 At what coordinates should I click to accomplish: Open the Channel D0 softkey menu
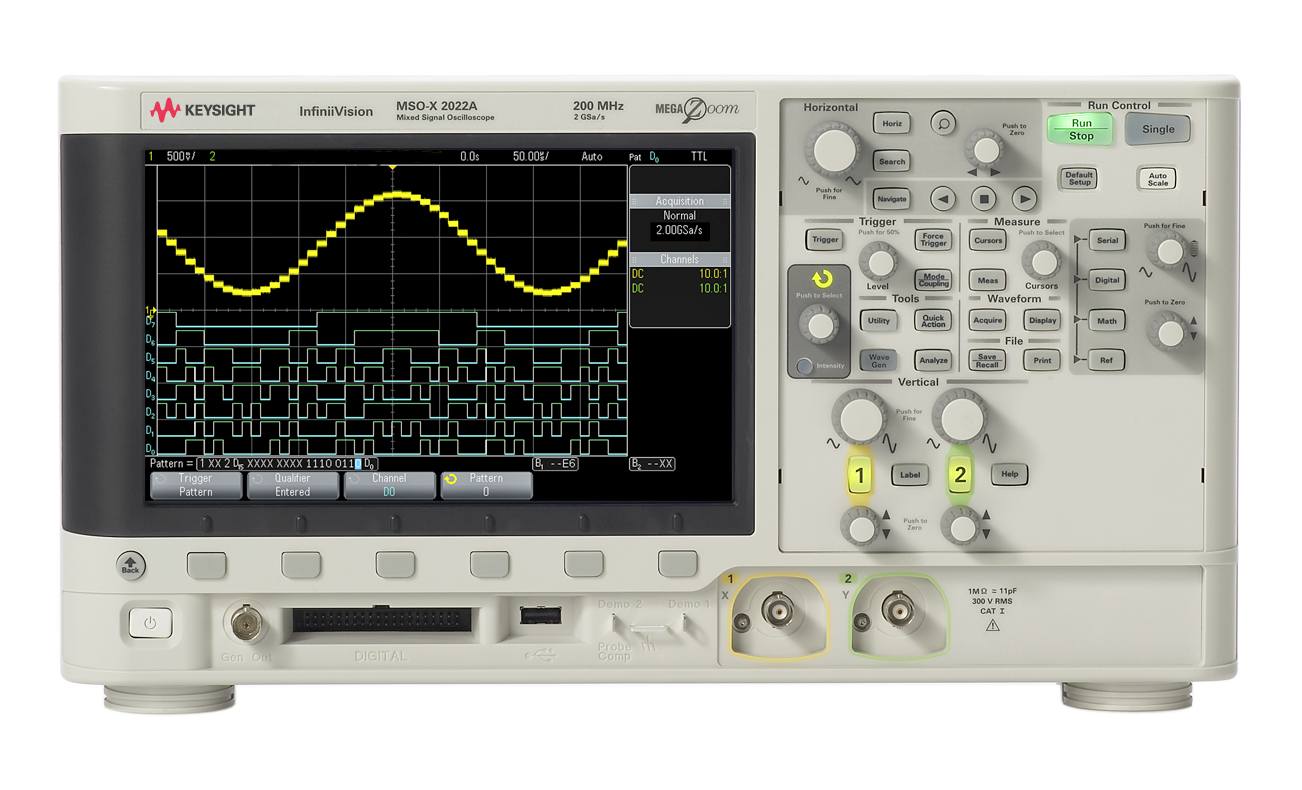(389, 485)
